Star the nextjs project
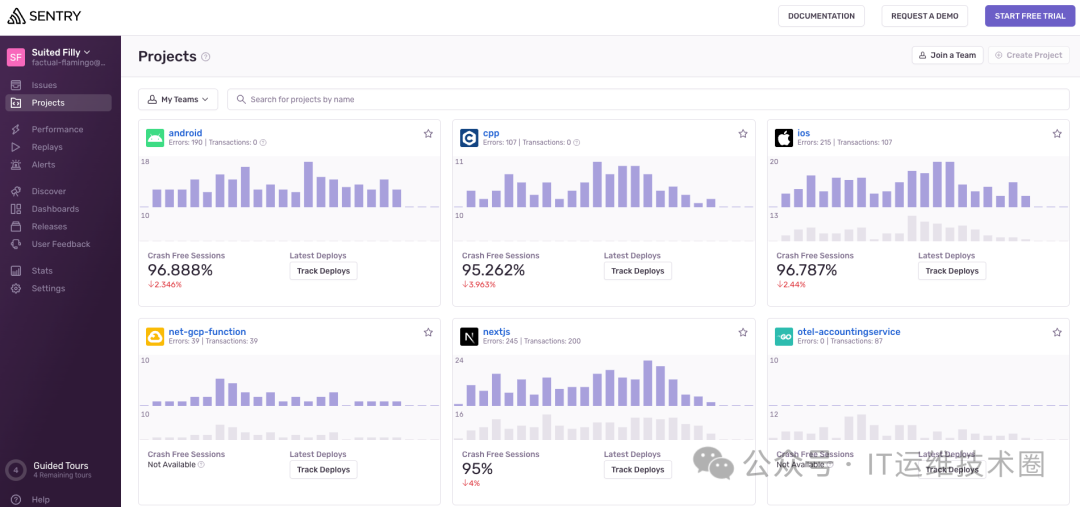Viewport: 1080px width, 507px height. (x=742, y=332)
